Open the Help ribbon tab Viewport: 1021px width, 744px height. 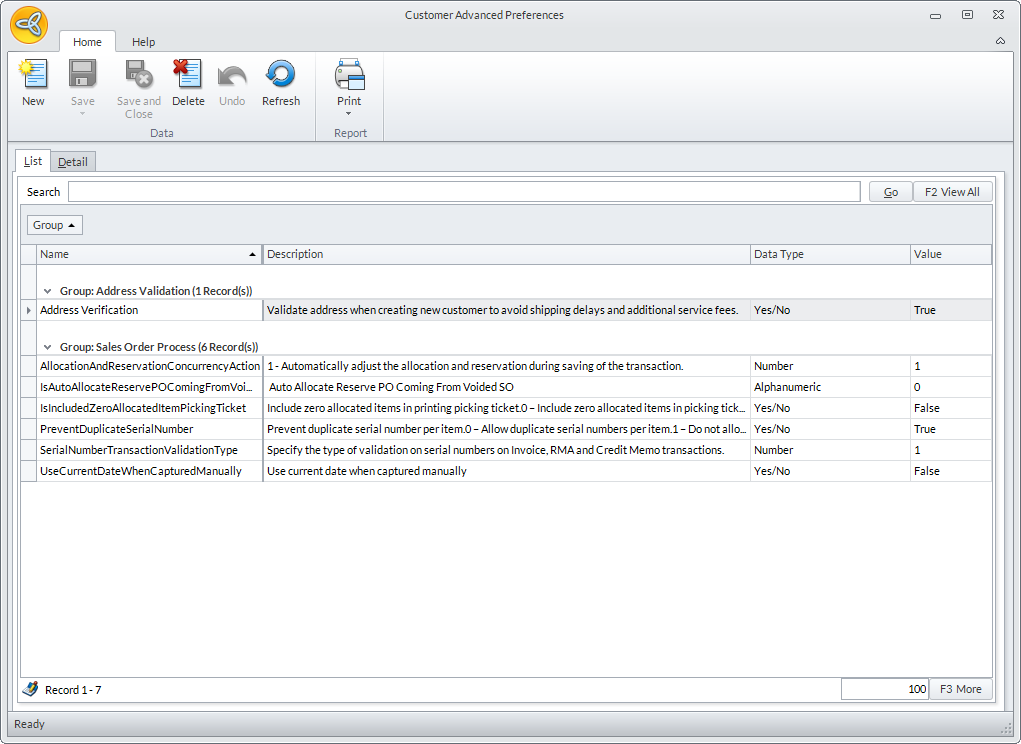pos(144,42)
